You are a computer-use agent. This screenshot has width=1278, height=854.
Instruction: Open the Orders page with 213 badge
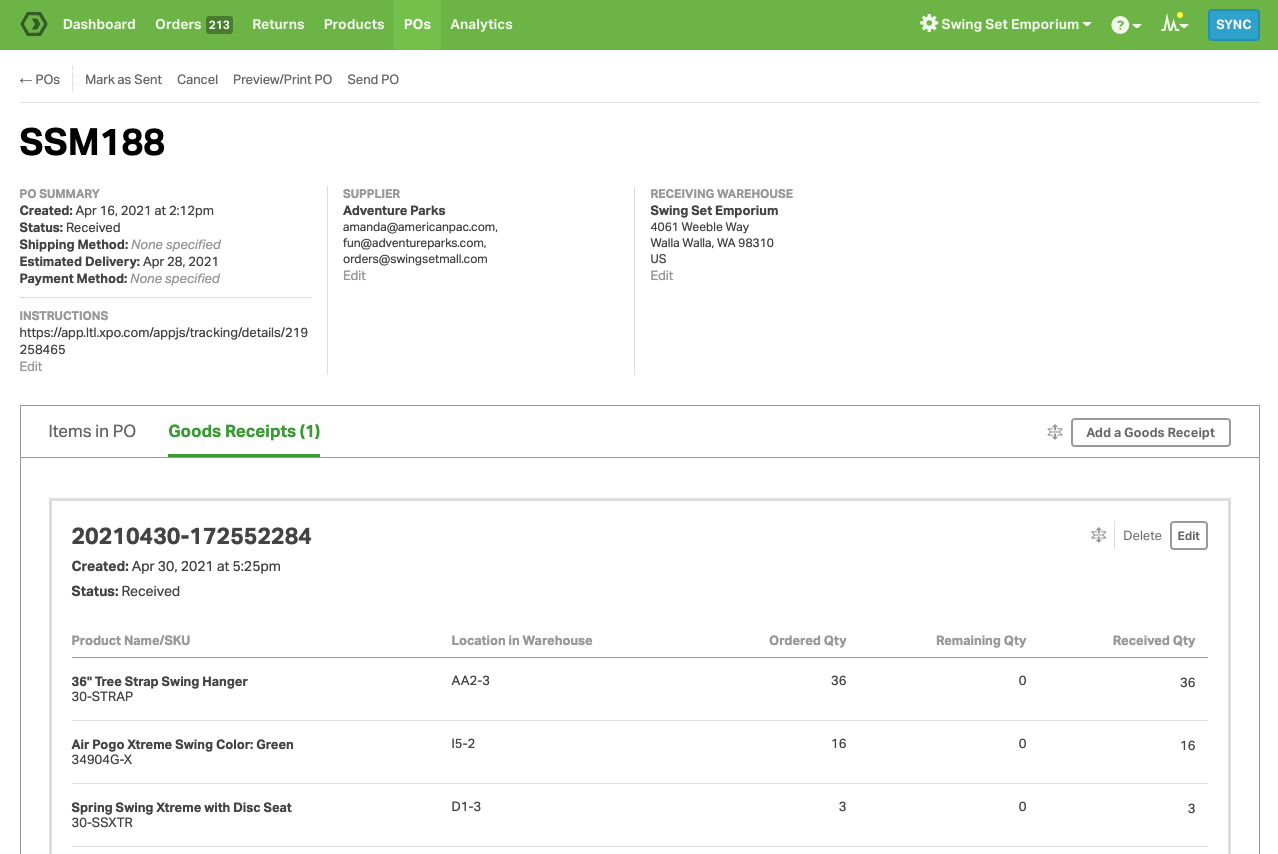pyautogui.click(x=193, y=24)
